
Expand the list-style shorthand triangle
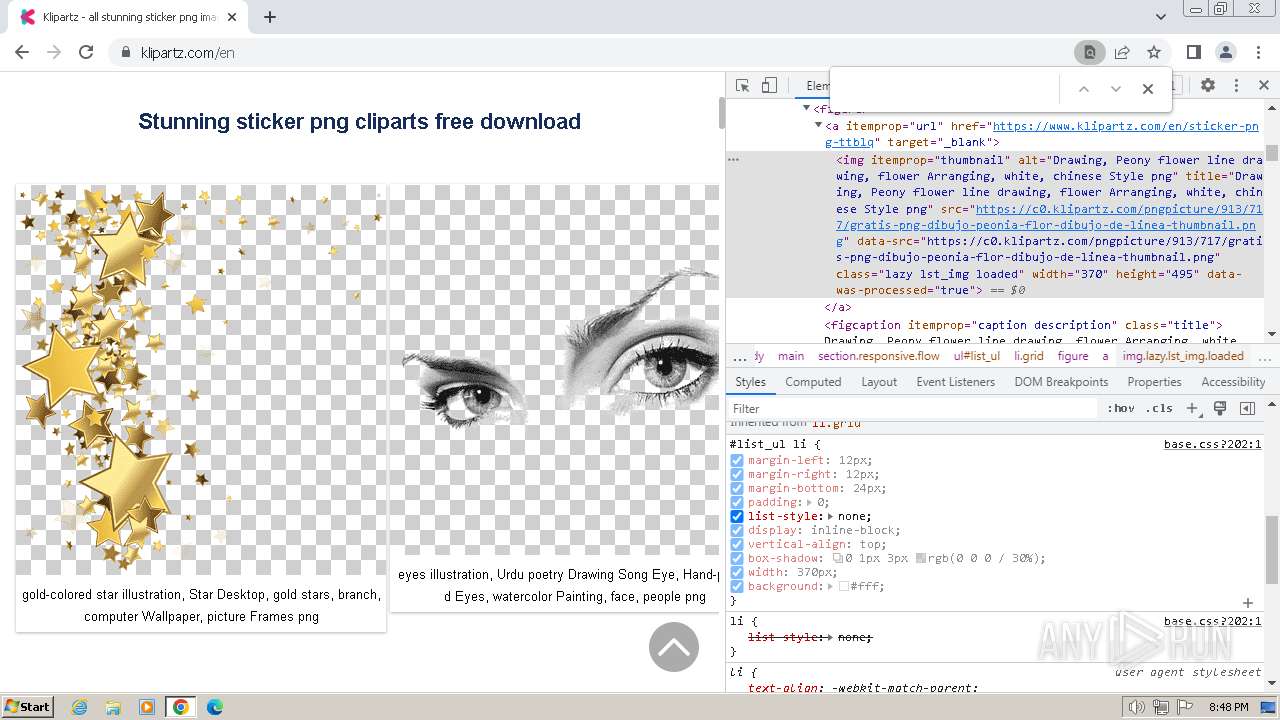831,517
